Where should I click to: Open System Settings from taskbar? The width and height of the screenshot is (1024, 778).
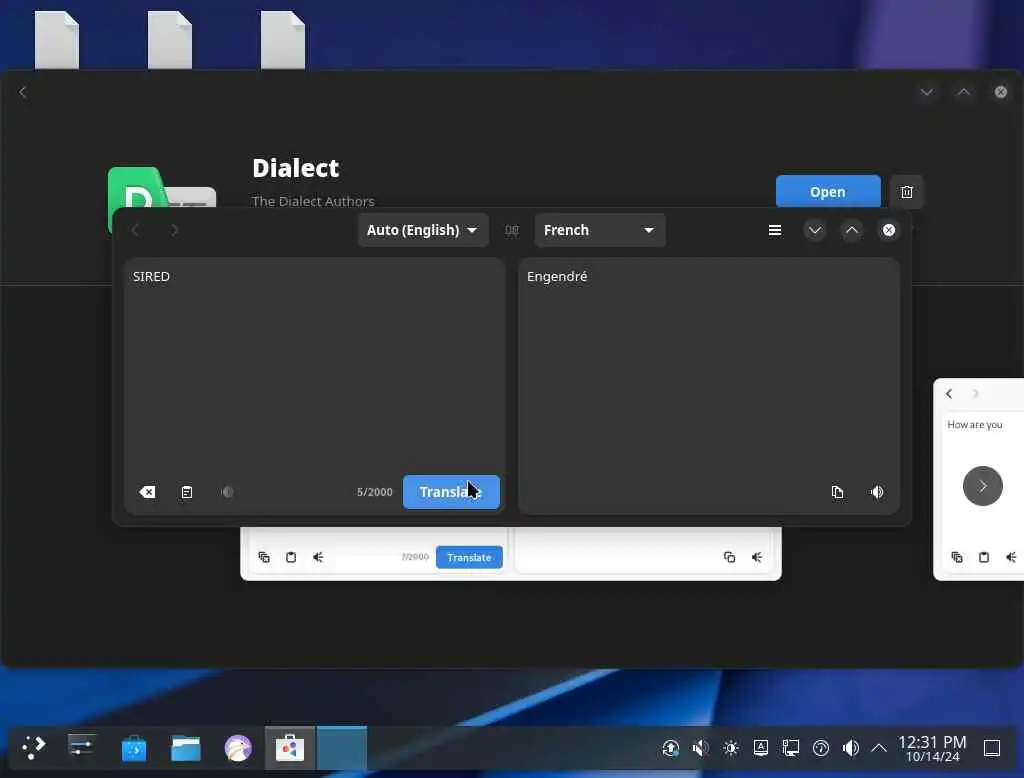pos(81,747)
